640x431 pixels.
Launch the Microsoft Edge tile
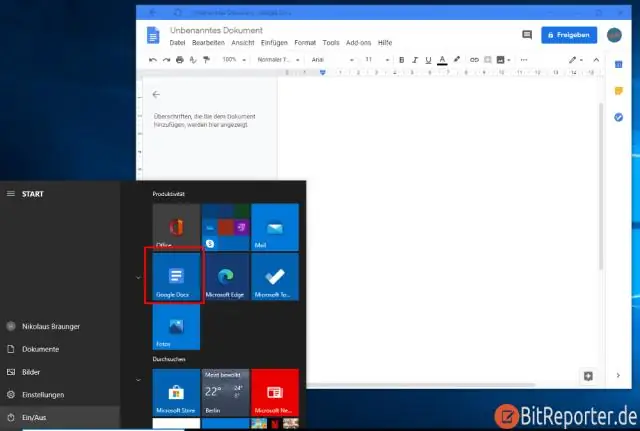tap(225, 277)
